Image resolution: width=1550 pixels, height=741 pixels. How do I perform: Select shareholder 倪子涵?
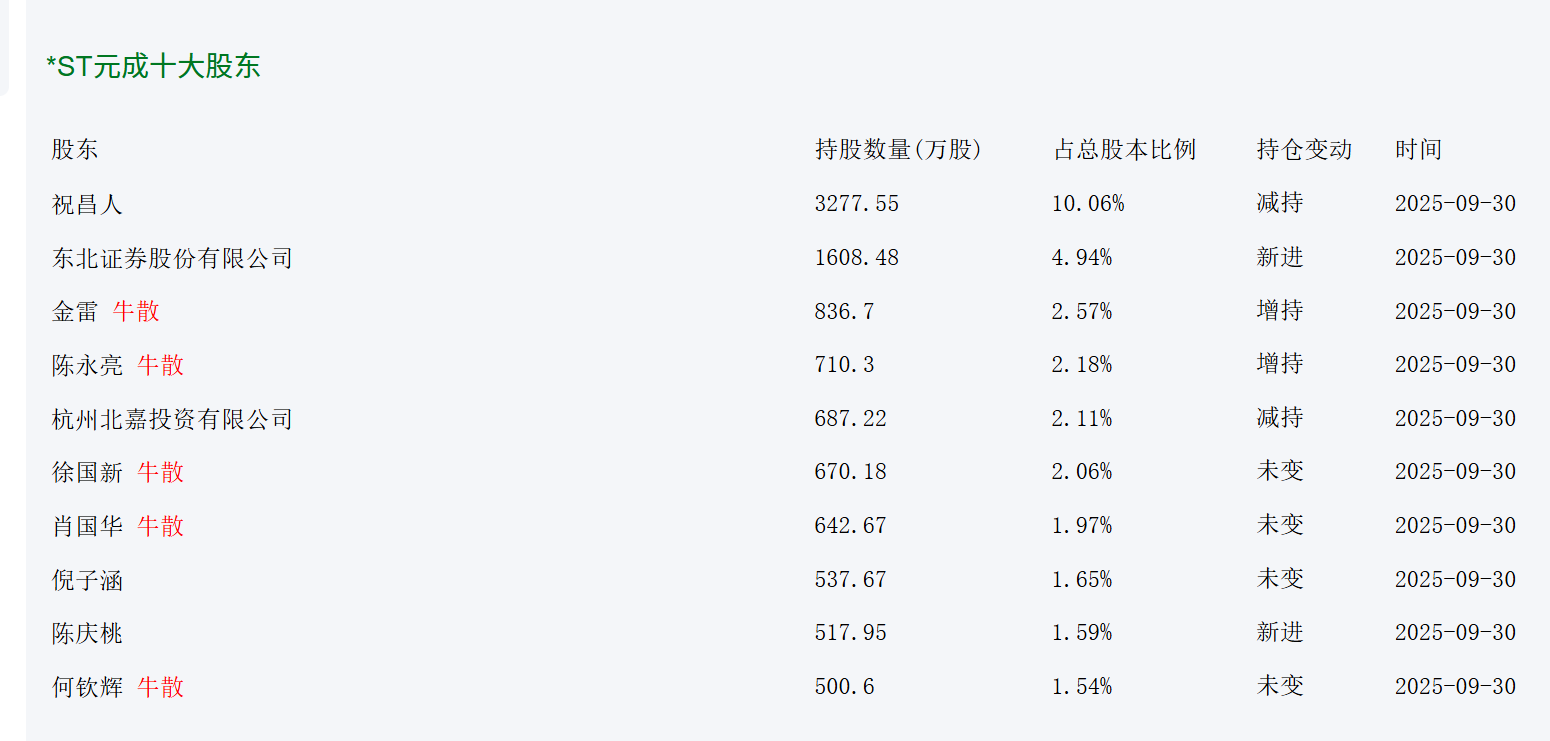(87, 580)
